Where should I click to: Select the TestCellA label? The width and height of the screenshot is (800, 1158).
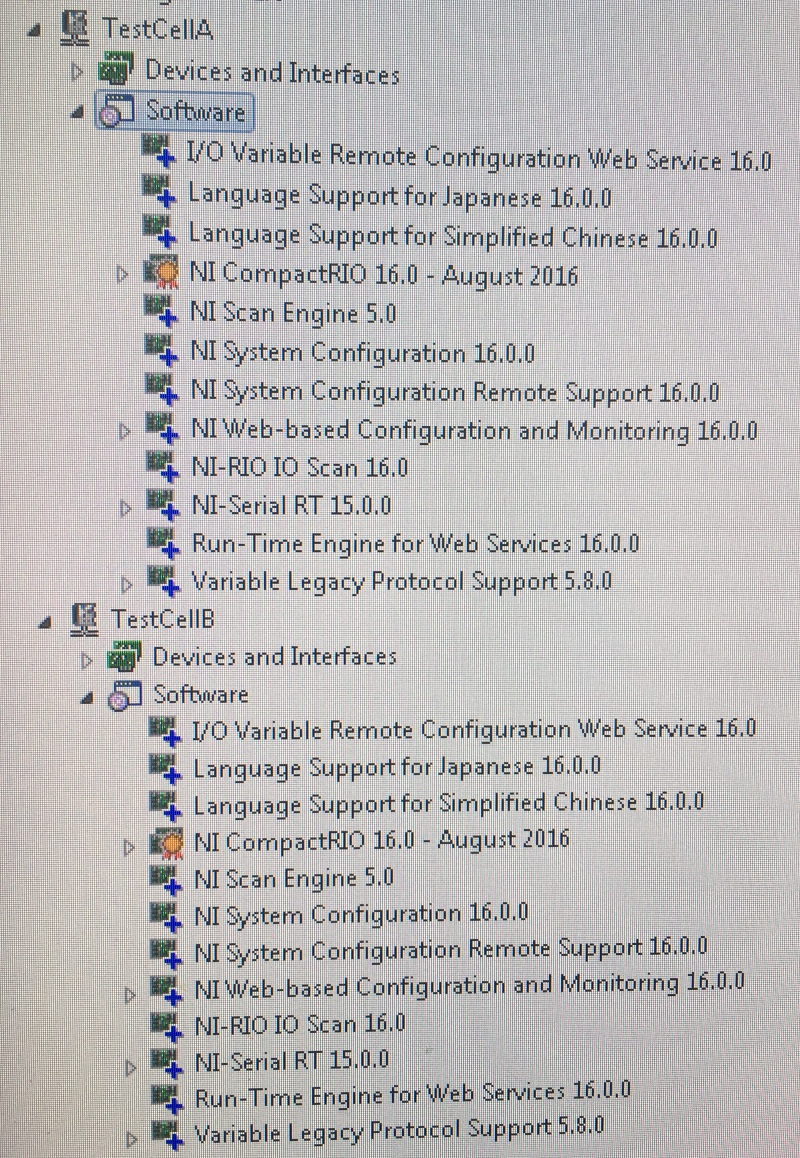tap(158, 30)
